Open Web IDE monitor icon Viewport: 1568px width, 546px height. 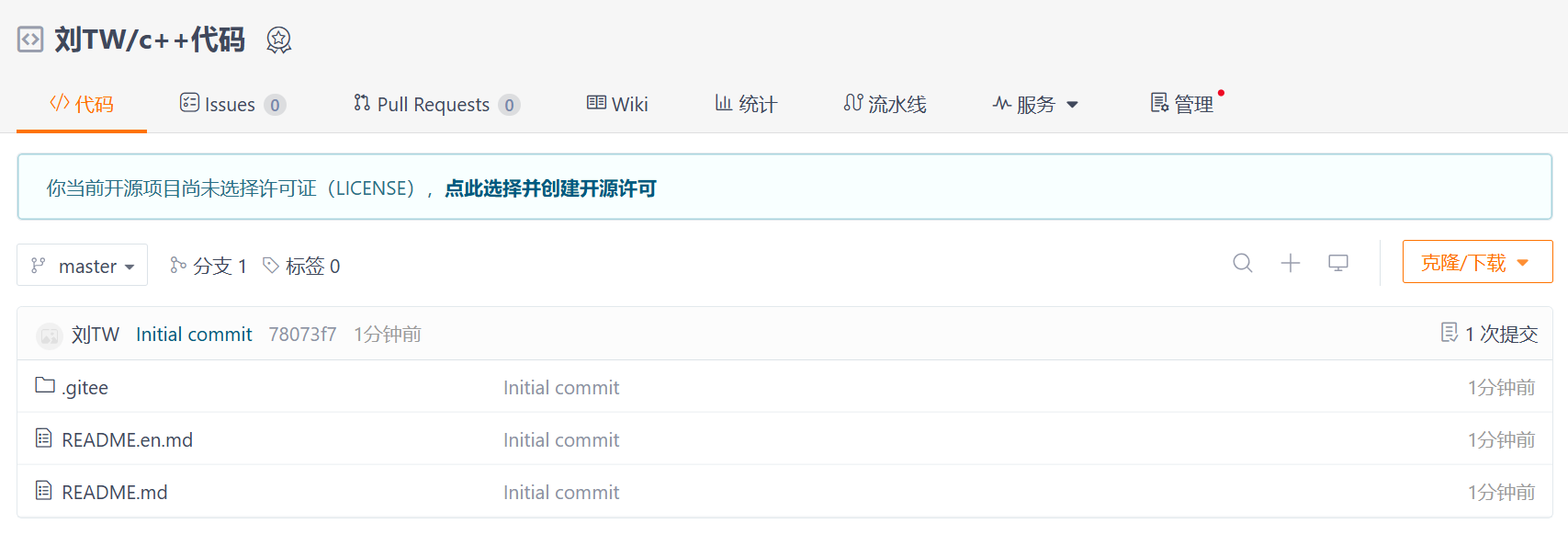1338,263
